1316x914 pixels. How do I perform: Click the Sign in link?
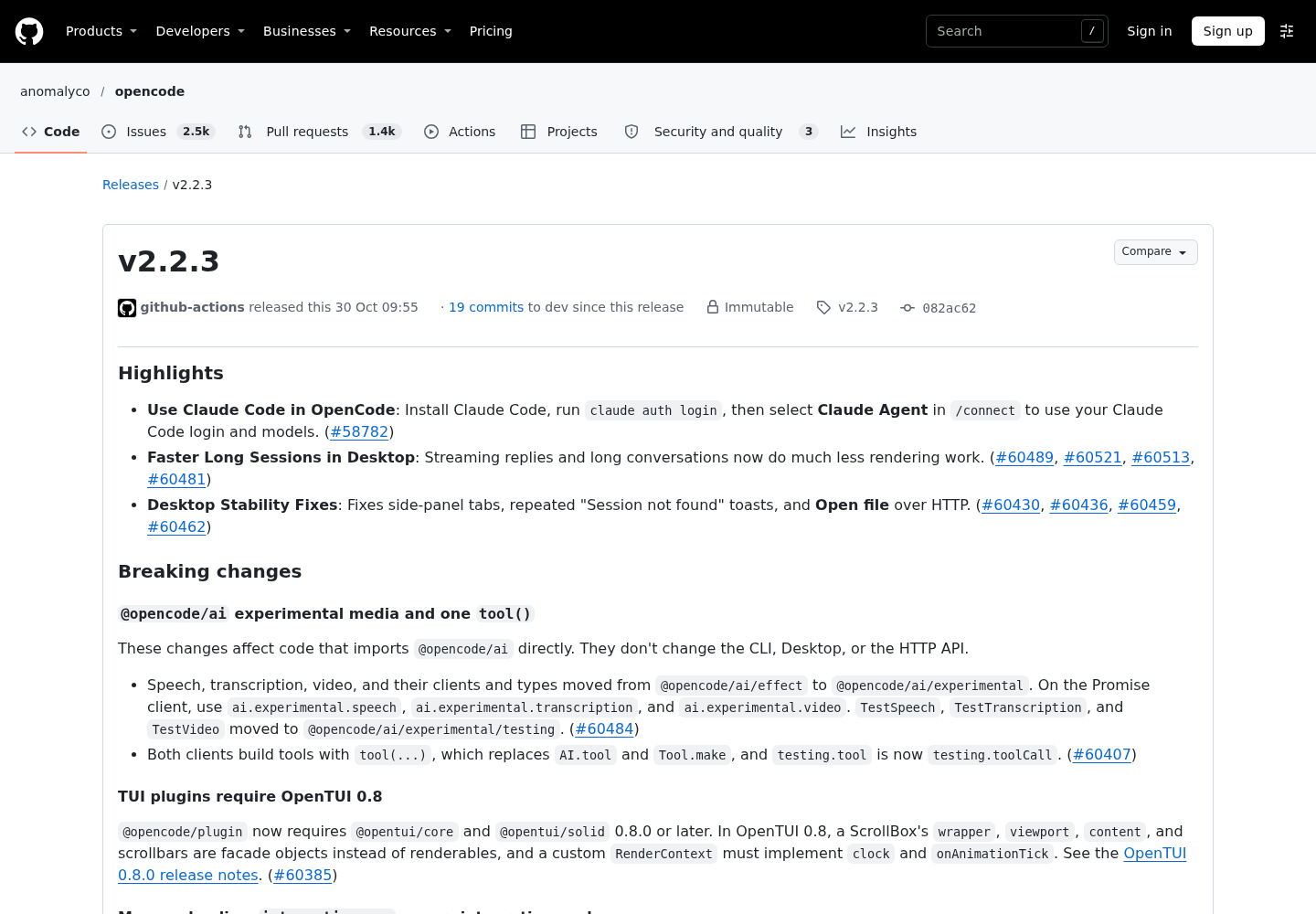click(1150, 31)
